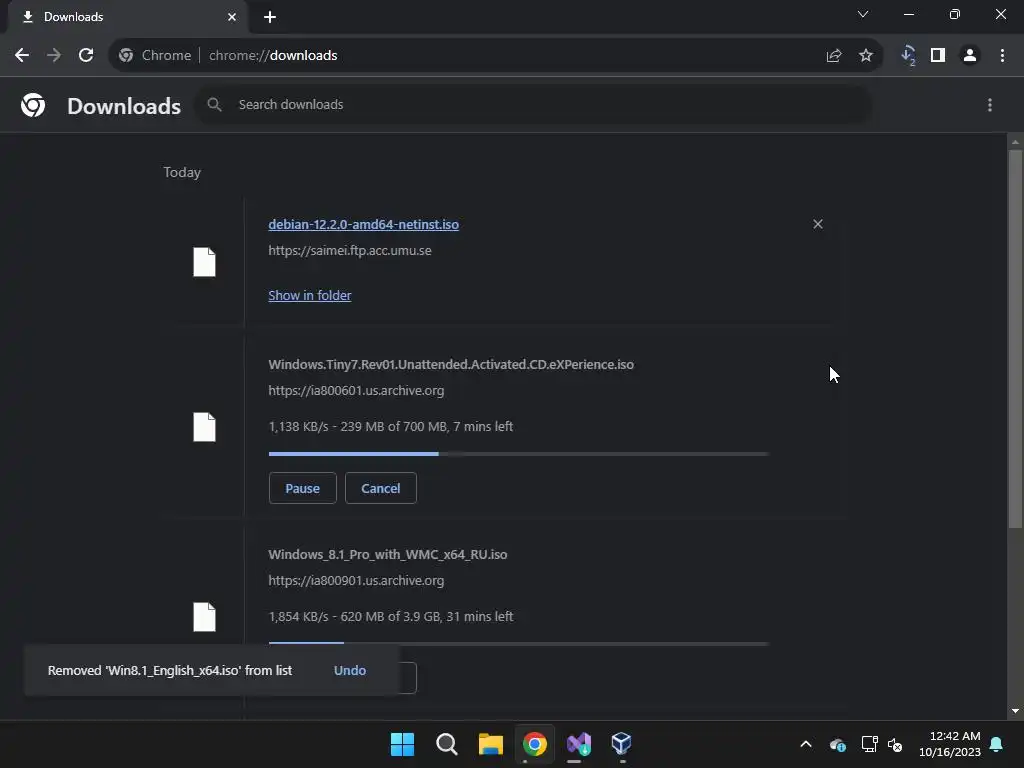
Task: Click the https://ia800901.us.archive.org source URL
Action: point(356,580)
